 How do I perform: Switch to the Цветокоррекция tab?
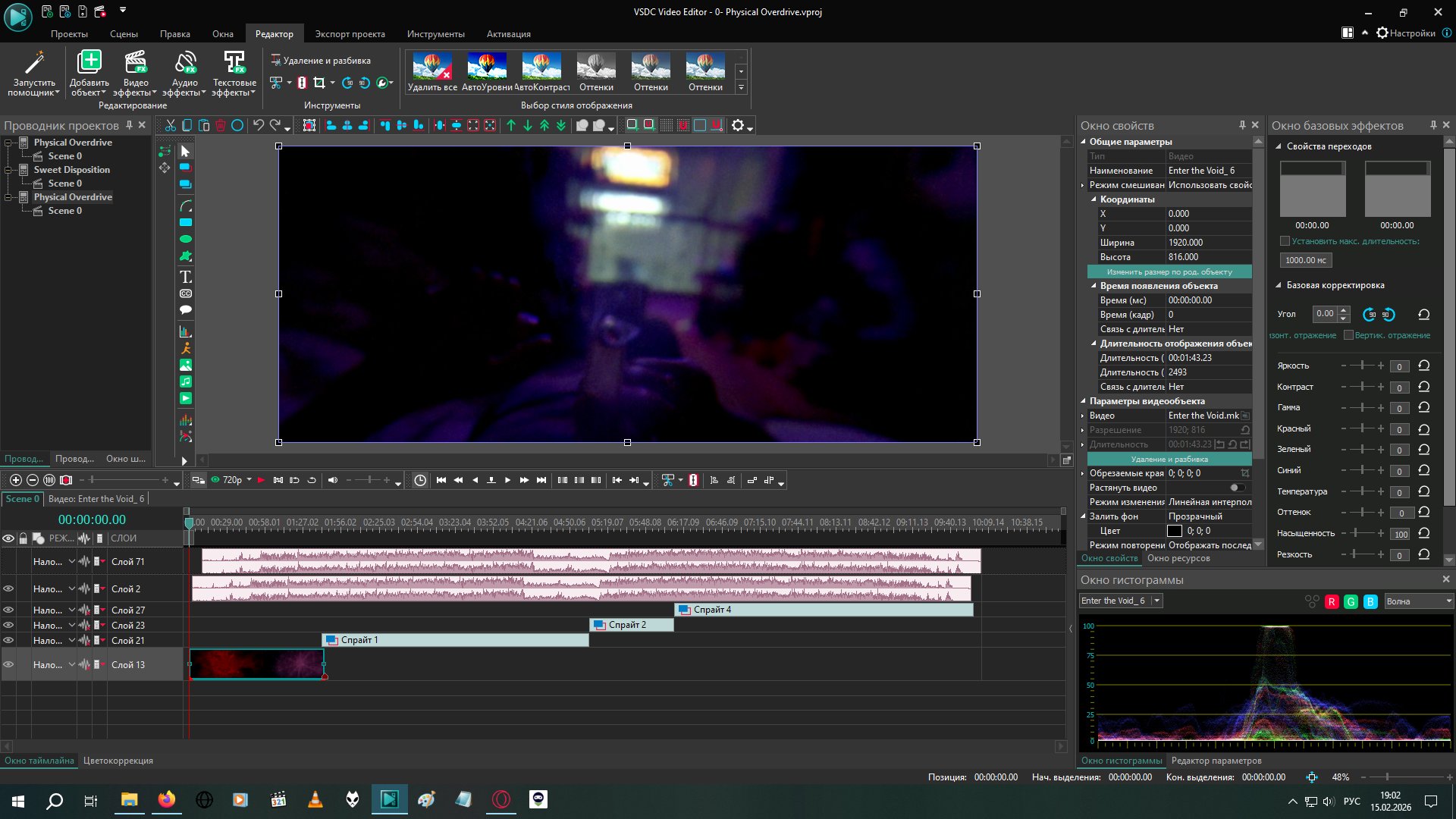[x=118, y=761]
